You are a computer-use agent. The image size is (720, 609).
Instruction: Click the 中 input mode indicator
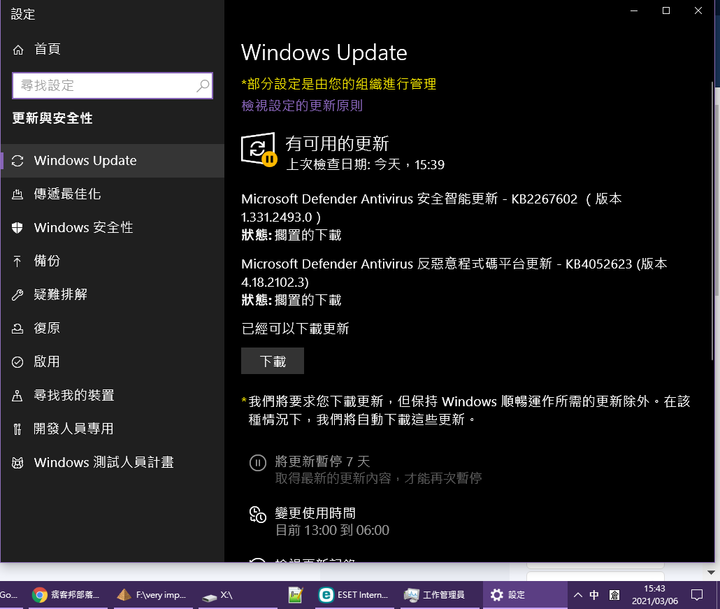[x=594, y=595]
